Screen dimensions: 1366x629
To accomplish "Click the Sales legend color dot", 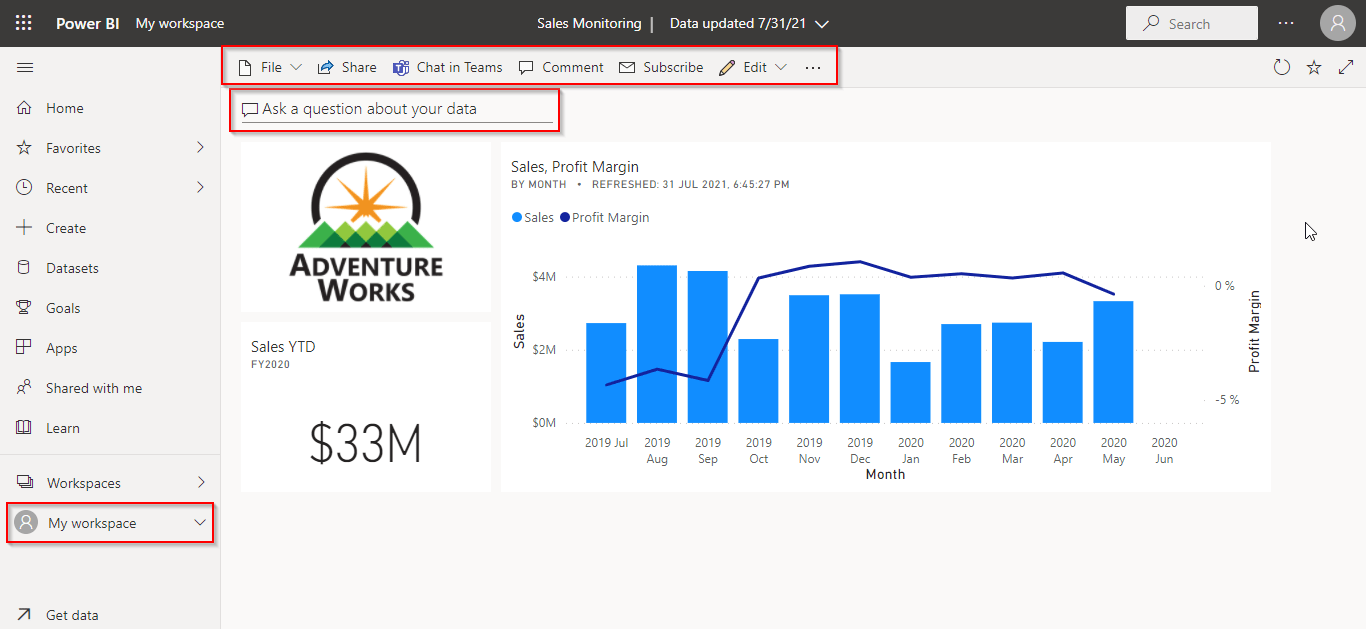I will click(x=517, y=218).
